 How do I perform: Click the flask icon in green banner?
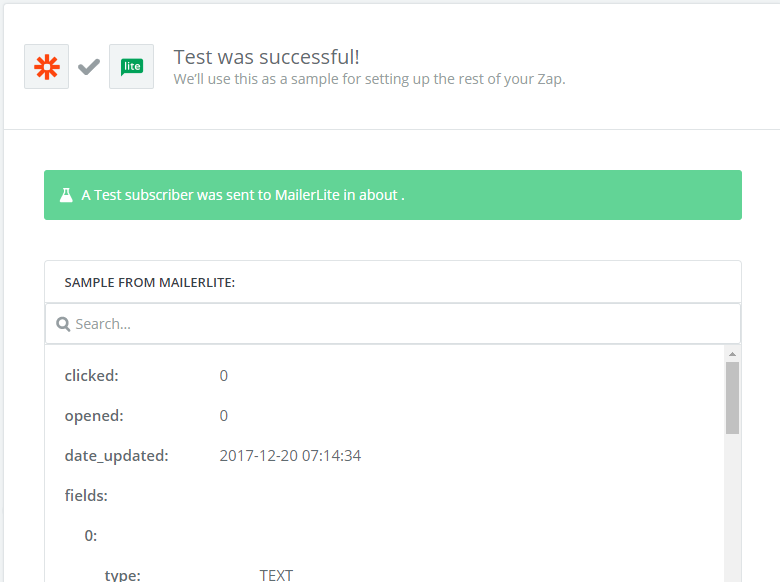coord(66,195)
